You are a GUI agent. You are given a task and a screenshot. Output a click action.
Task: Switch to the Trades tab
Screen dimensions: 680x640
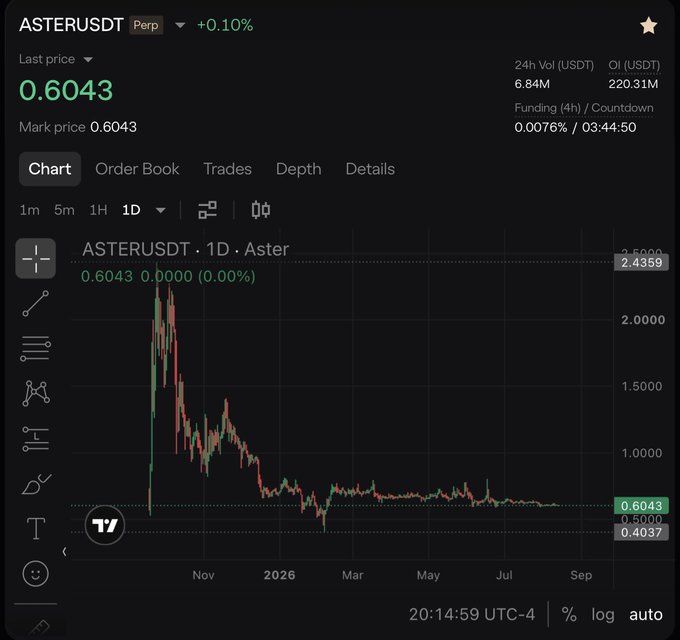click(x=227, y=169)
